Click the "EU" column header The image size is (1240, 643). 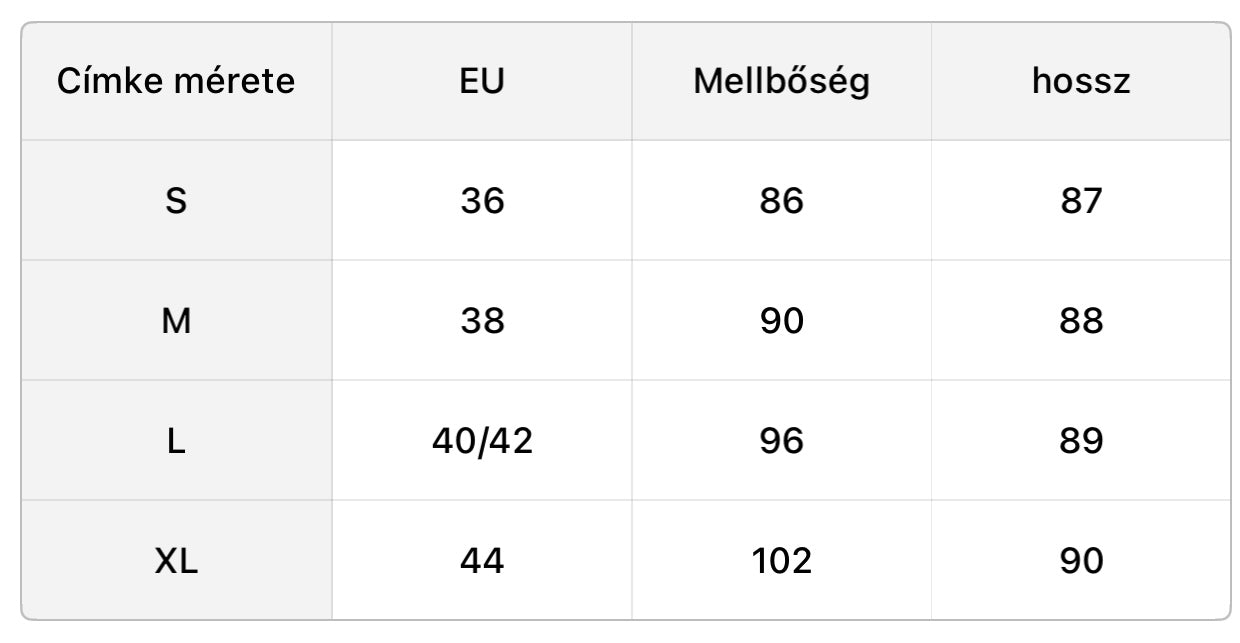[482, 81]
